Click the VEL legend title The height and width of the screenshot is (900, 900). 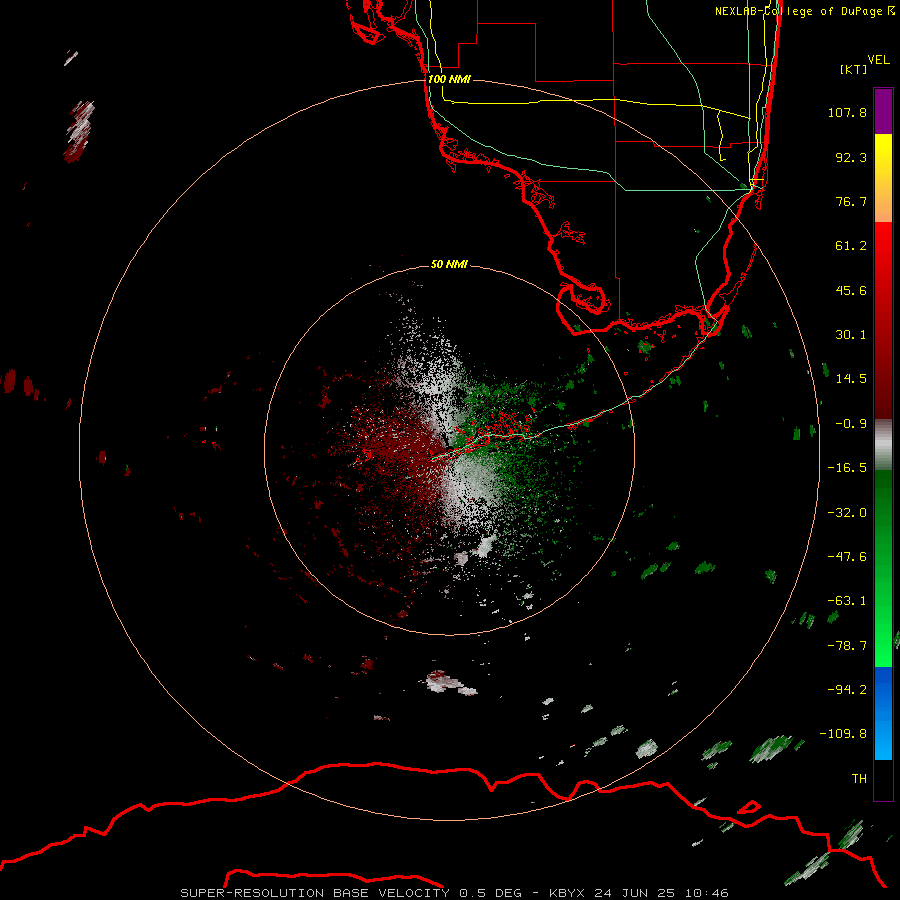point(879,59)
